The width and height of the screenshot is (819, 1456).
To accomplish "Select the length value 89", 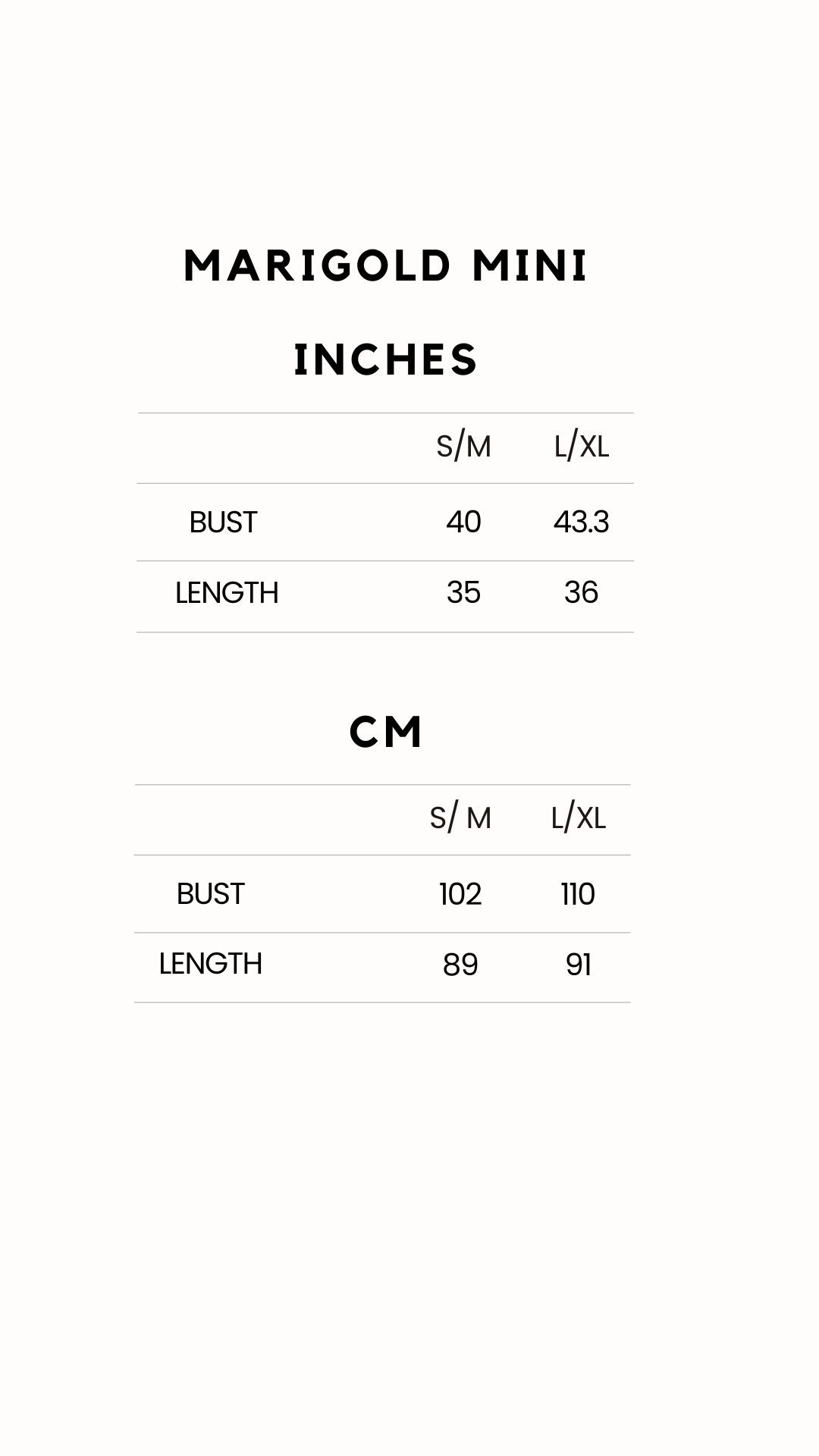I will 460,965.
